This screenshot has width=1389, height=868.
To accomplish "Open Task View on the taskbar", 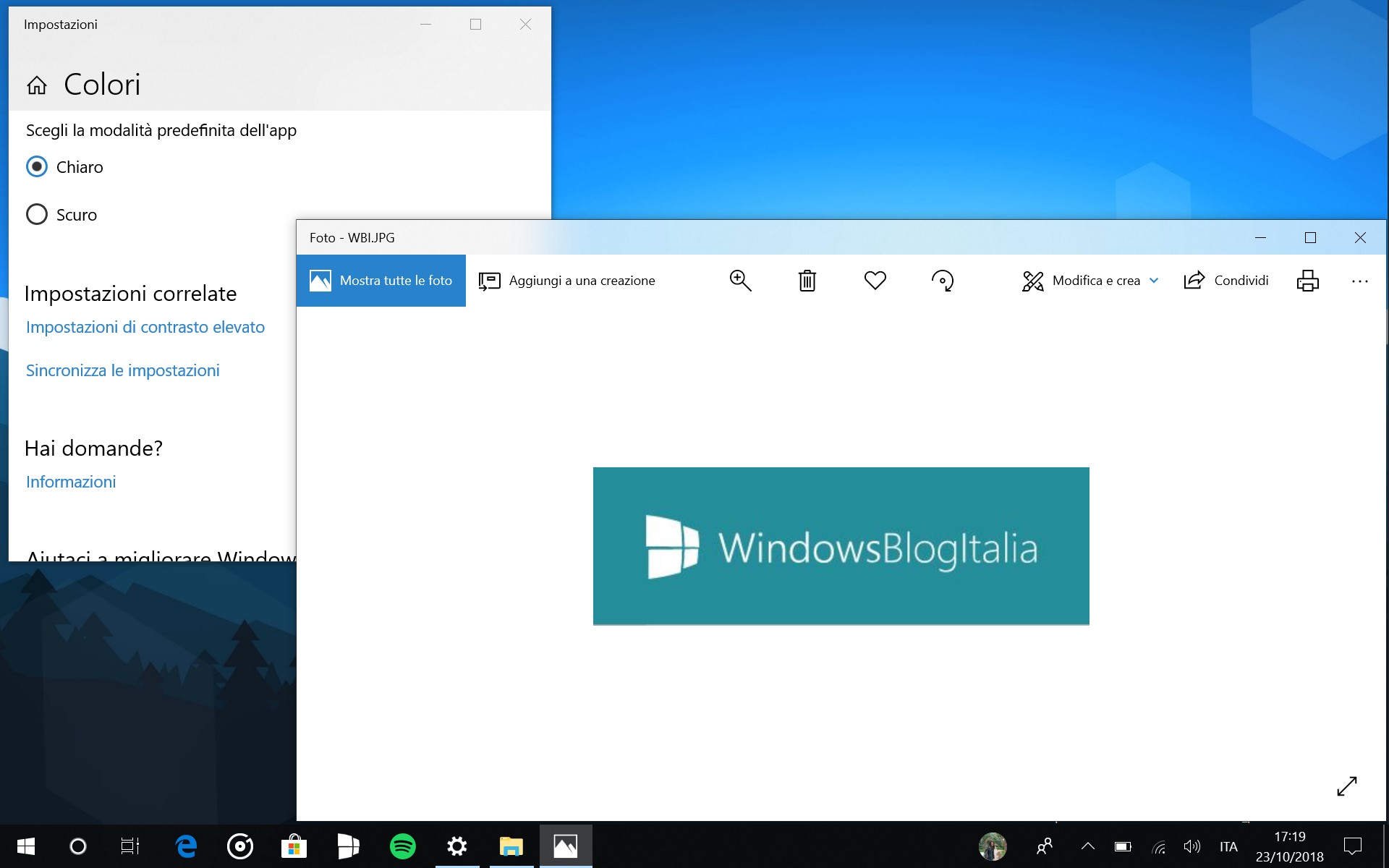I will click(130, 846).
